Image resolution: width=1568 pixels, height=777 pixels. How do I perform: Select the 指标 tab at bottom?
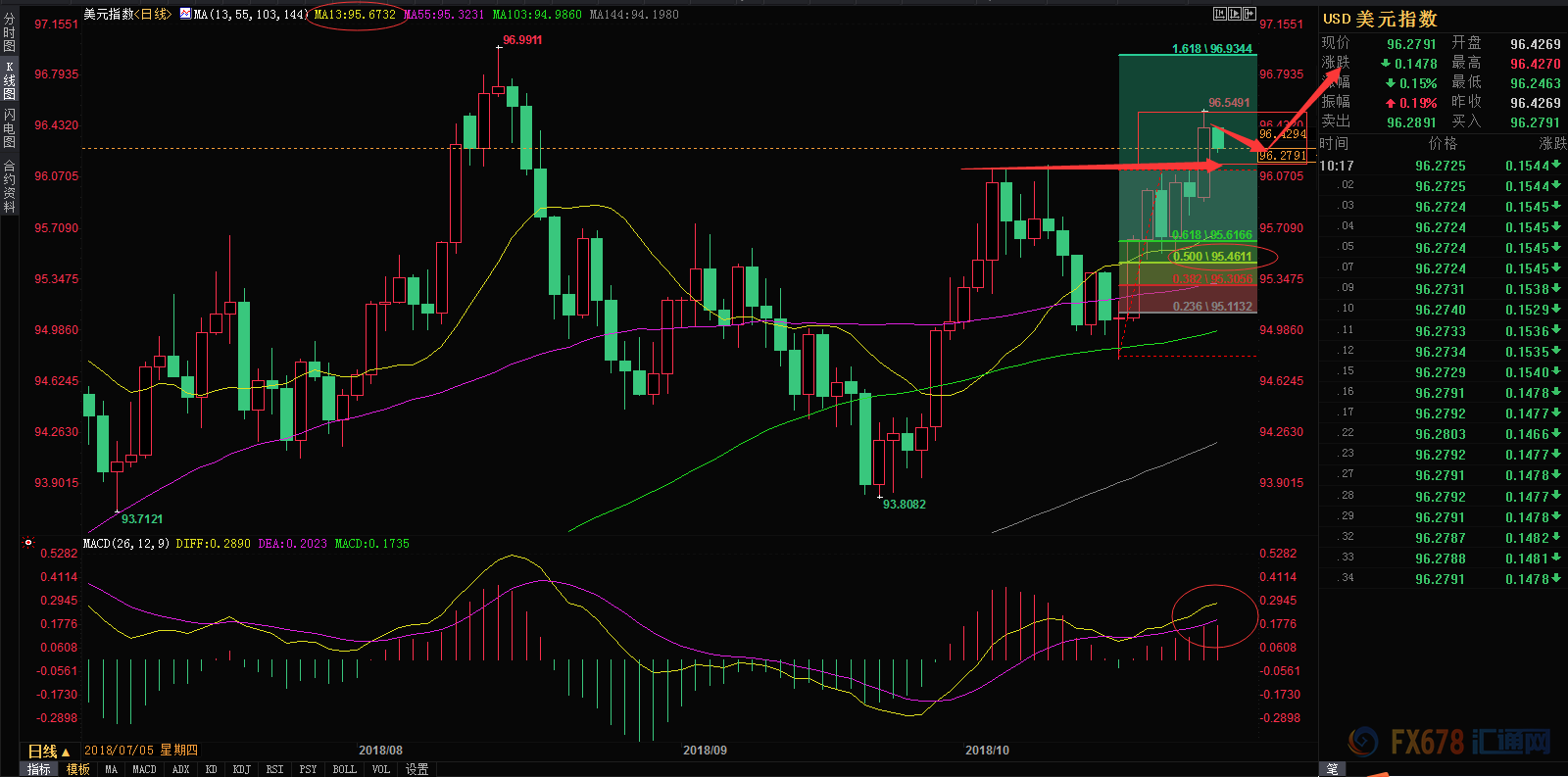click(39, 769)
